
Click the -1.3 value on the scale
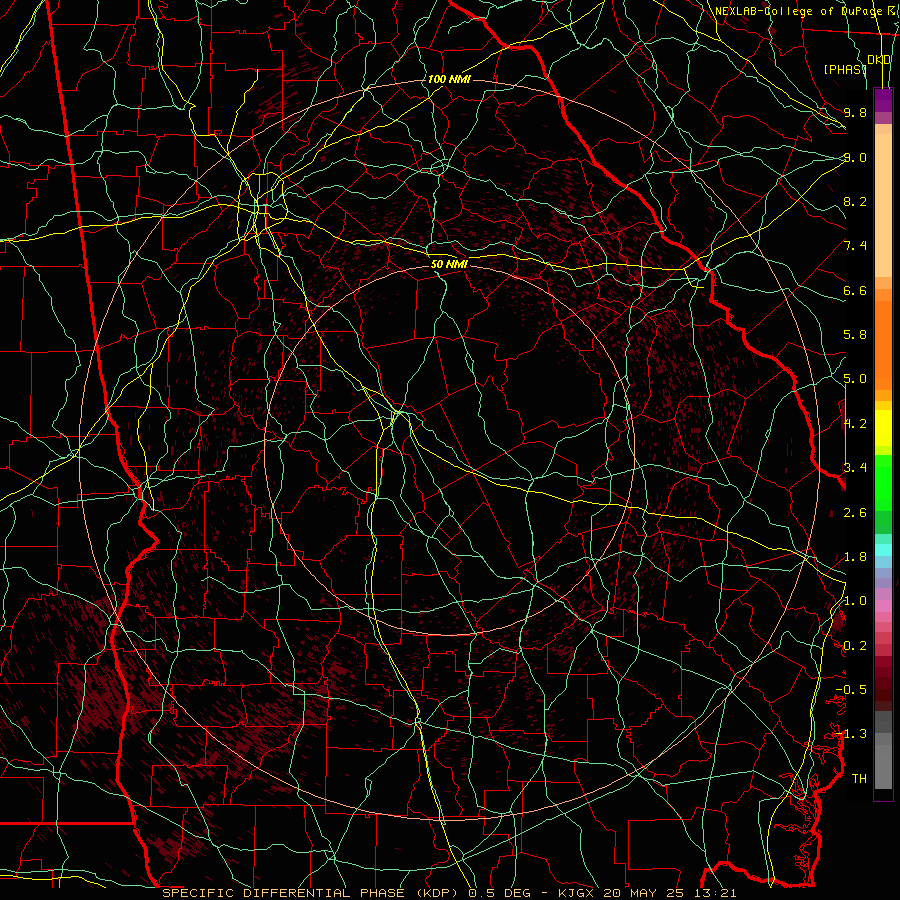(851, 734)
